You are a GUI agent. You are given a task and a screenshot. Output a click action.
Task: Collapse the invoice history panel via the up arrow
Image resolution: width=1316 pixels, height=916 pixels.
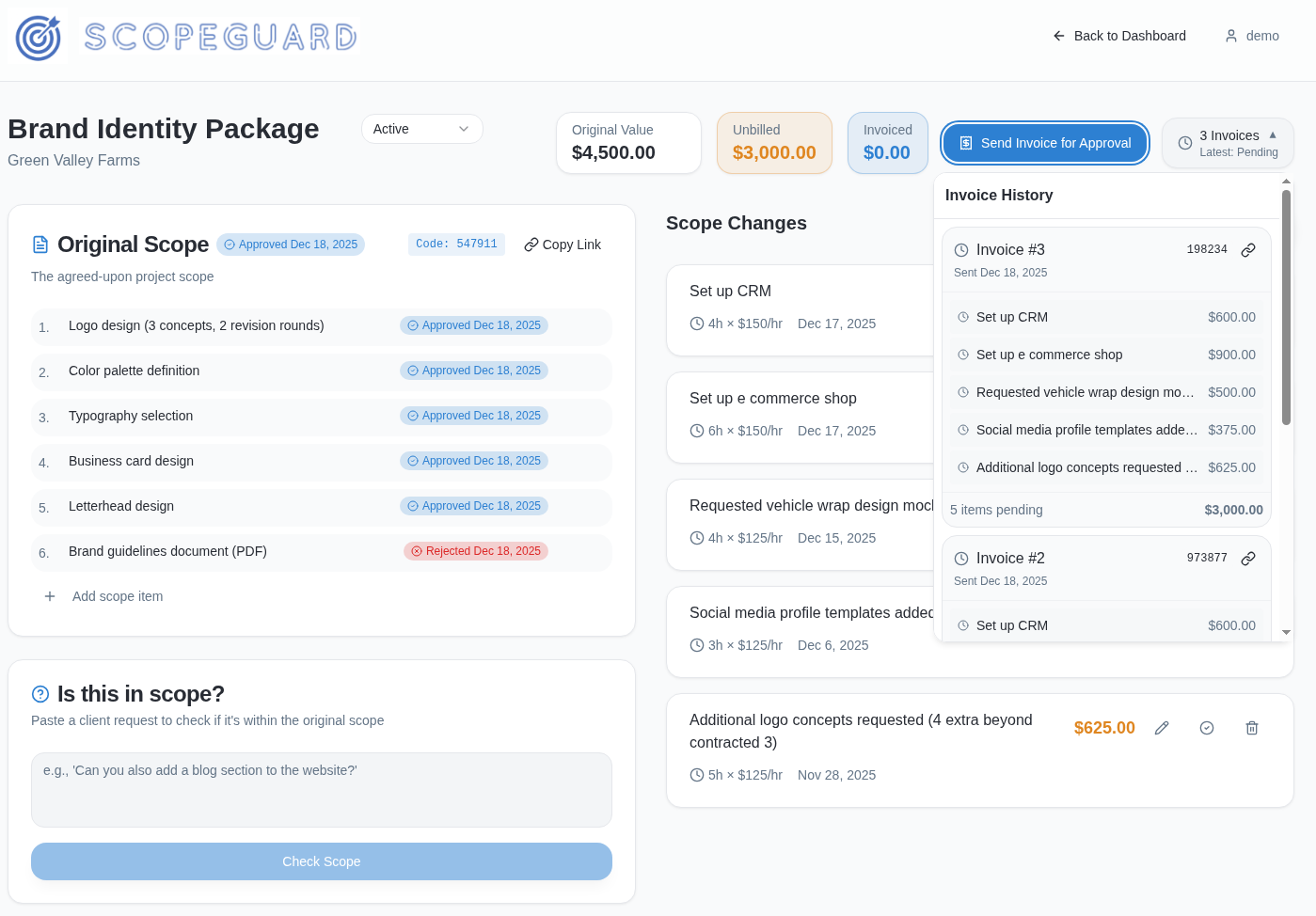coord(1274,135)
